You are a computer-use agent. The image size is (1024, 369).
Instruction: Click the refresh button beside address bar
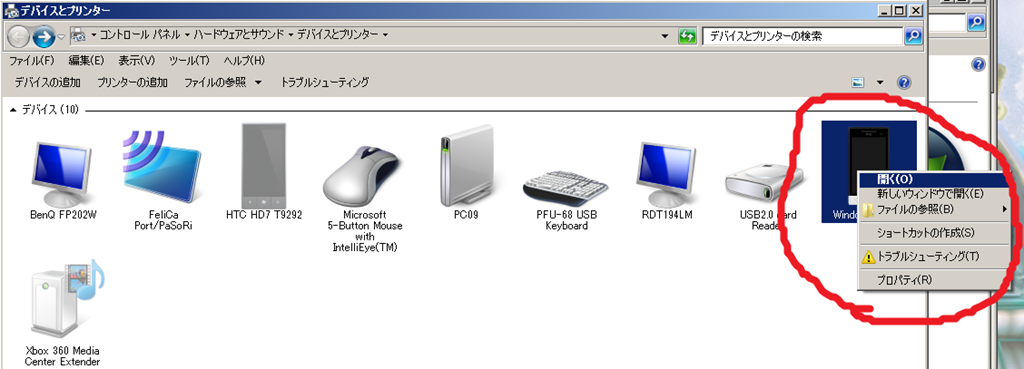pyautogui.click(x=686, y=36)
